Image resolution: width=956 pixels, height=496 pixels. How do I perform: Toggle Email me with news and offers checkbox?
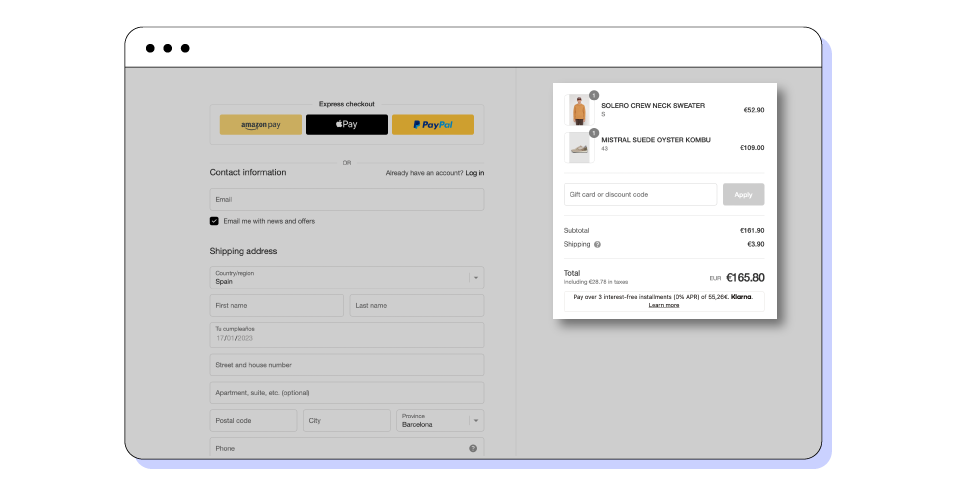click(x=214, y=221)
